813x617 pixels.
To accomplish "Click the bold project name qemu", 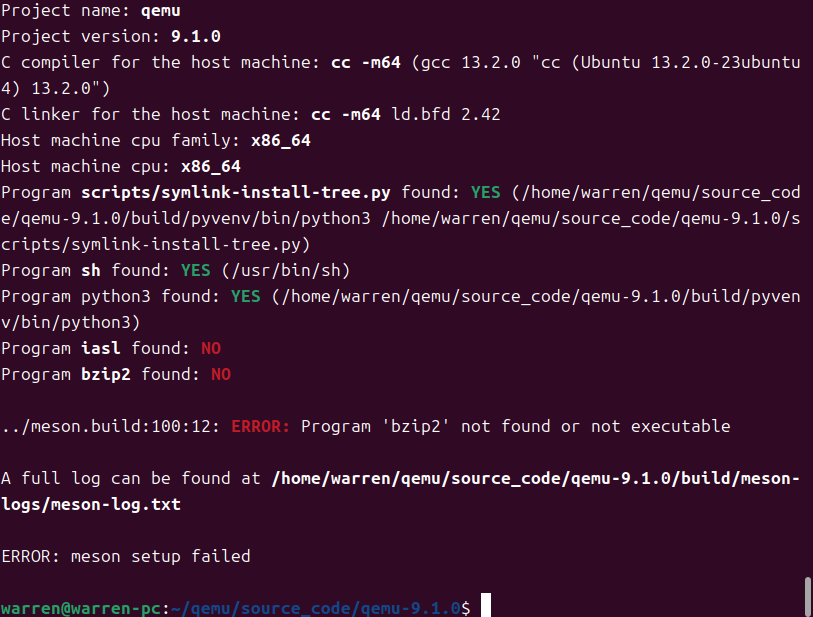I will click(x=161, y=11).
